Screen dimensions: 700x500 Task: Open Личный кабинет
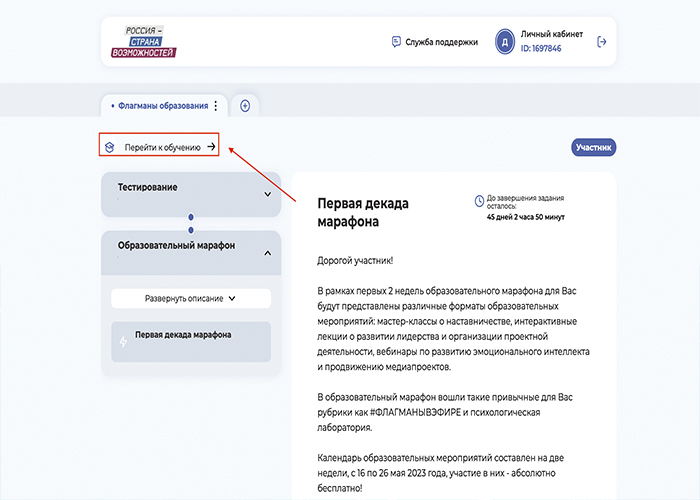coord(551,34)
